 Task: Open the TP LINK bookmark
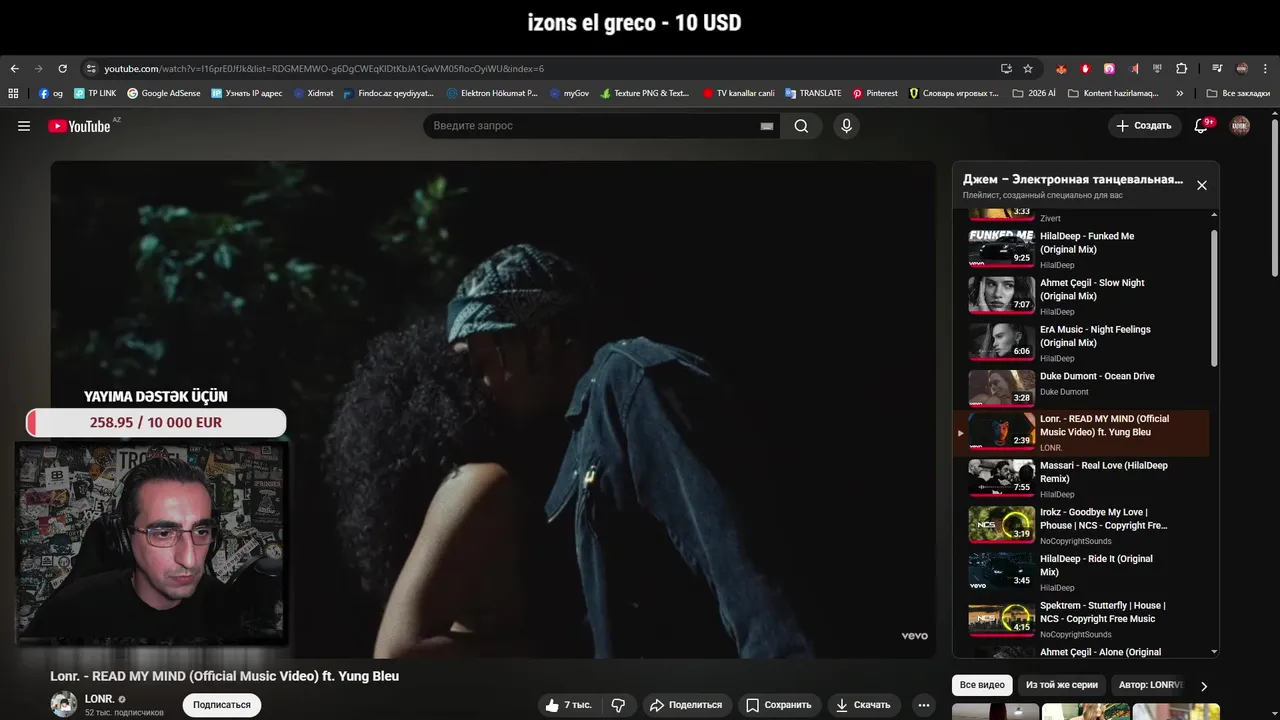pyautogui.click(x=94, y=93)
